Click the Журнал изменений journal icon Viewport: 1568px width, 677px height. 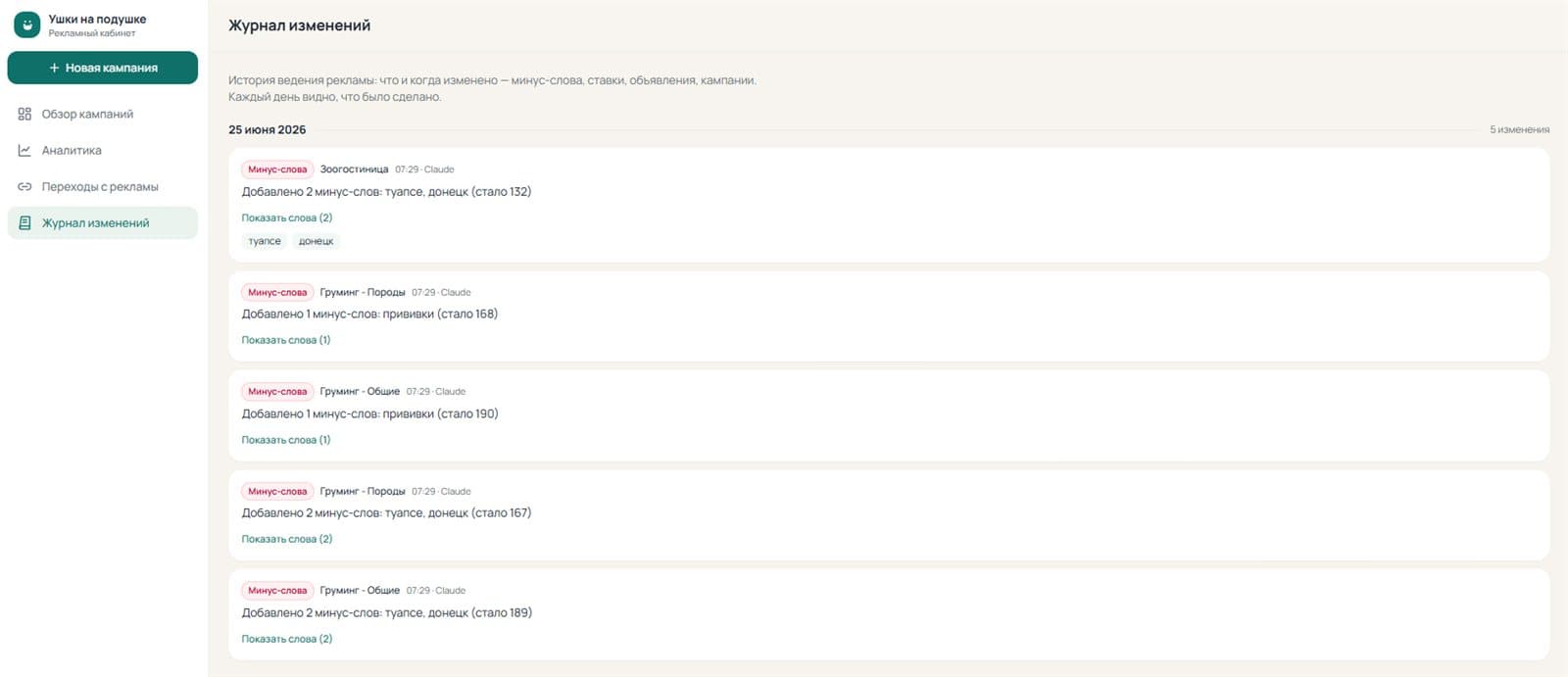[24, 222]
